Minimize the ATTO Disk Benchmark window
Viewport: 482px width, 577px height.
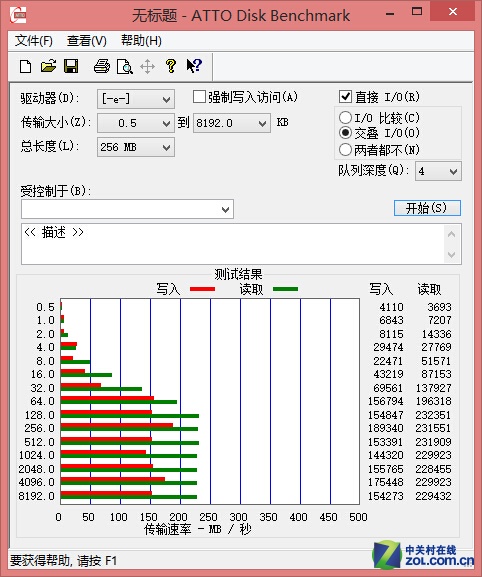[x=390, y=14]
